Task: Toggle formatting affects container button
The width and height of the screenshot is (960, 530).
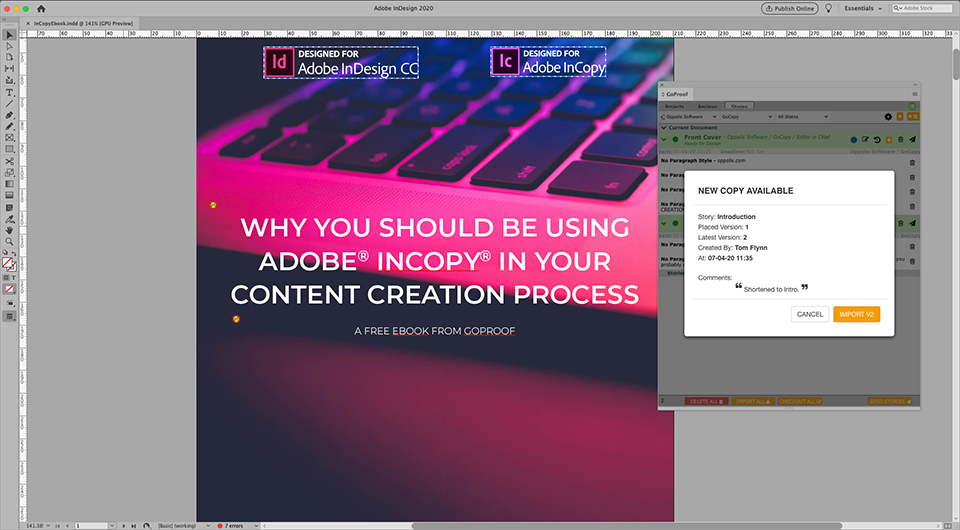Action: pyautogui.click(x=6, y=277)
